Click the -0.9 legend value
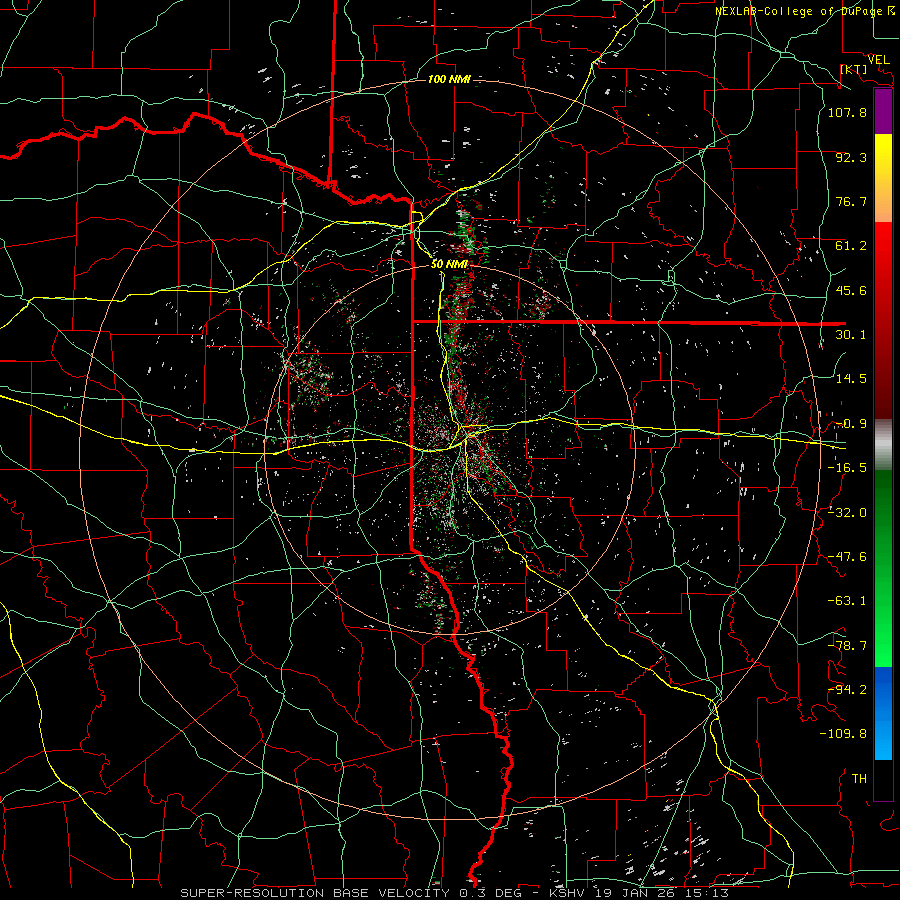Viewport: 900px width, 900px height. click(851, 424)
